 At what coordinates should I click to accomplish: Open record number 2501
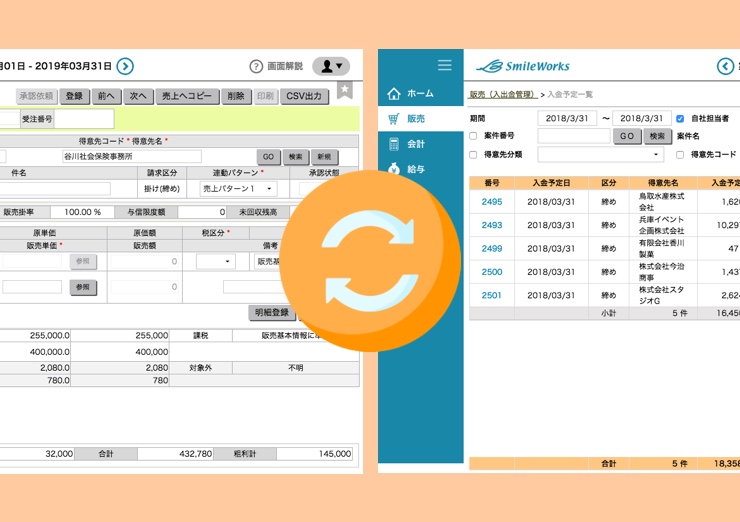coord(492,295)
